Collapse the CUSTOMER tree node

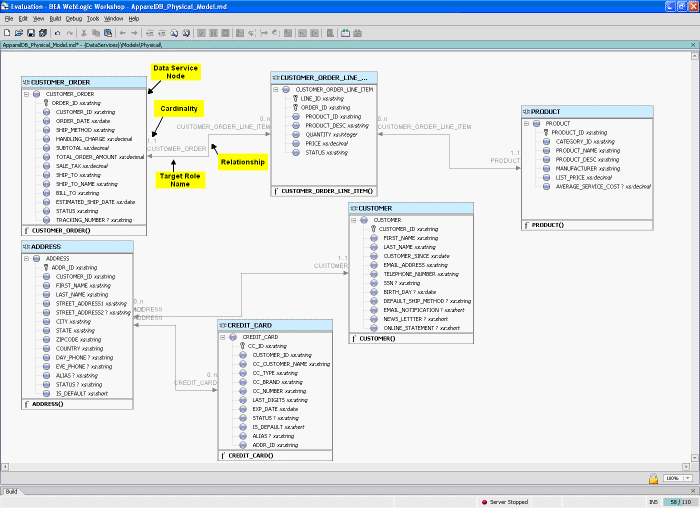pos(354,220)
